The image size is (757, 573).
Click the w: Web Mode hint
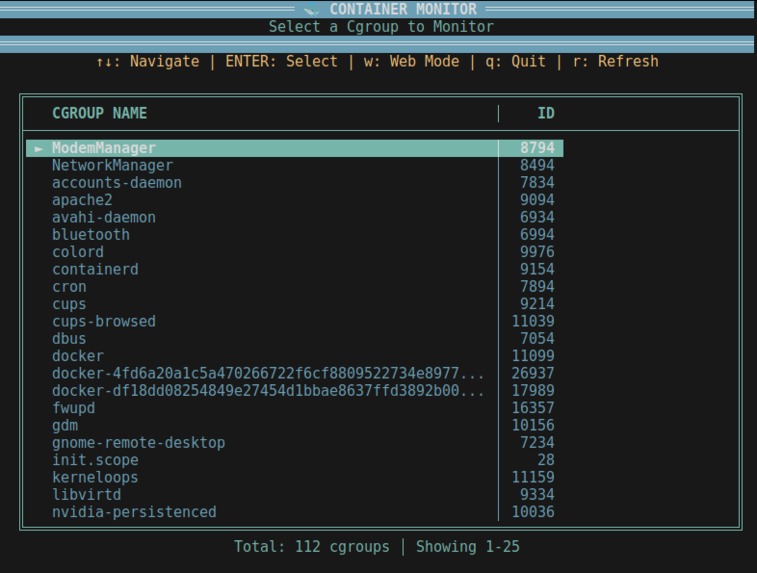click(x=411, y=62)
